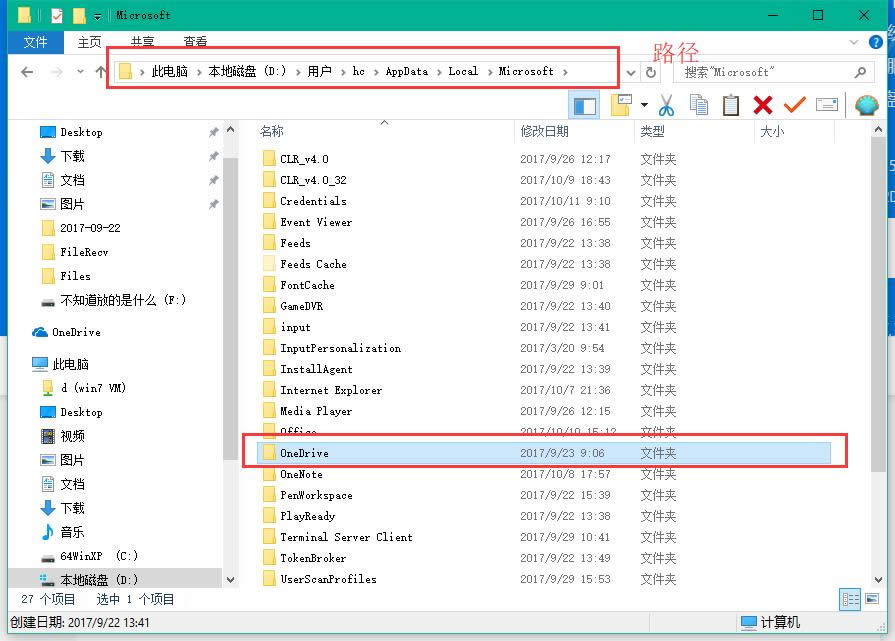Open the envelope icon on the toolbar

pyautogui.click(x=828, y=103)
